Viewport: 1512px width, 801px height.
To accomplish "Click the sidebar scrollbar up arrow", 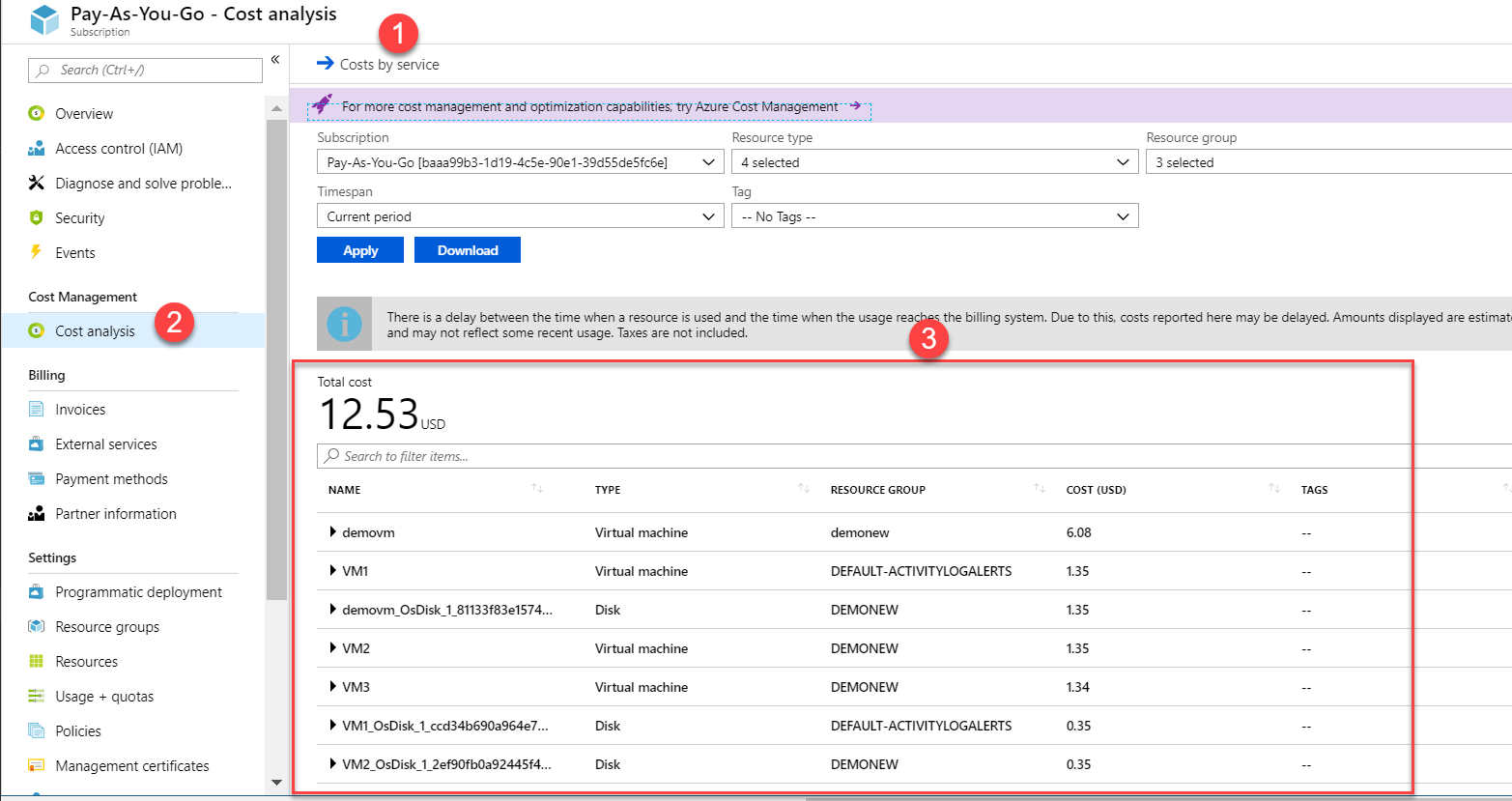I will click(x=276, y=107).
